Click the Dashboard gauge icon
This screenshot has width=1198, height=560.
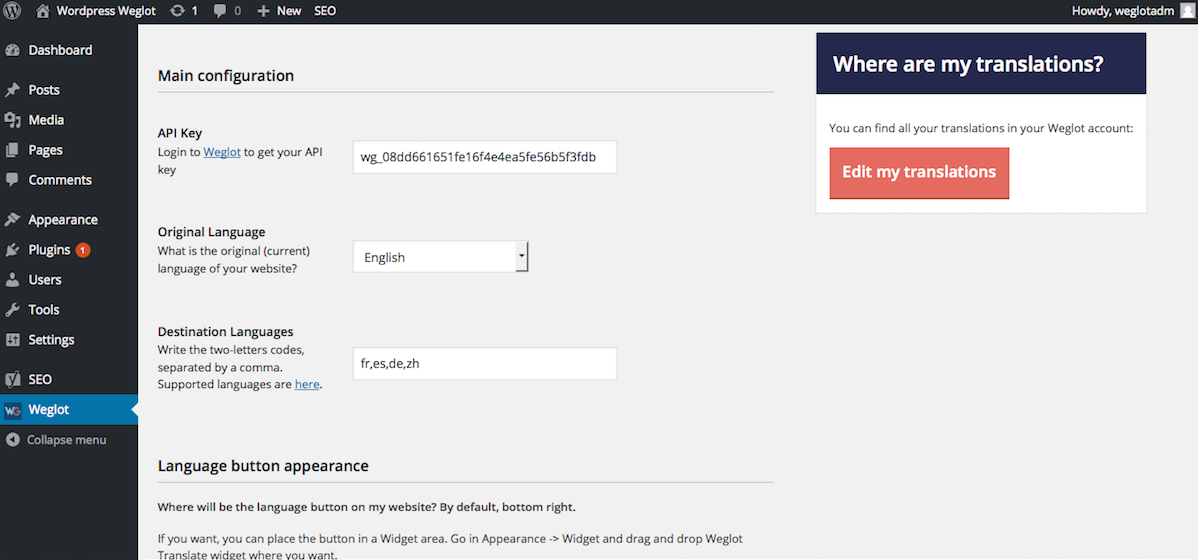pos(12,50)
